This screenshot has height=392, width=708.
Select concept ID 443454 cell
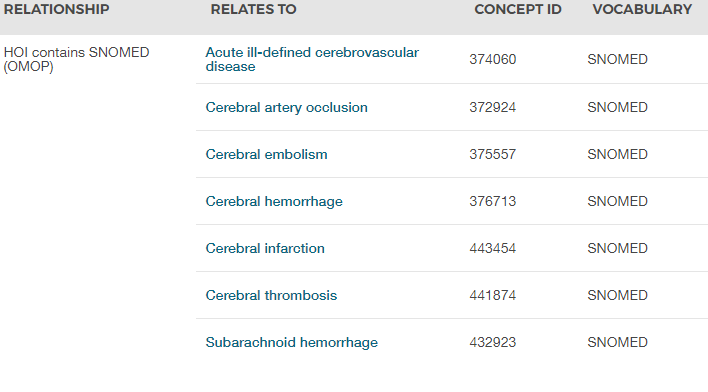[x=493, y=248]
